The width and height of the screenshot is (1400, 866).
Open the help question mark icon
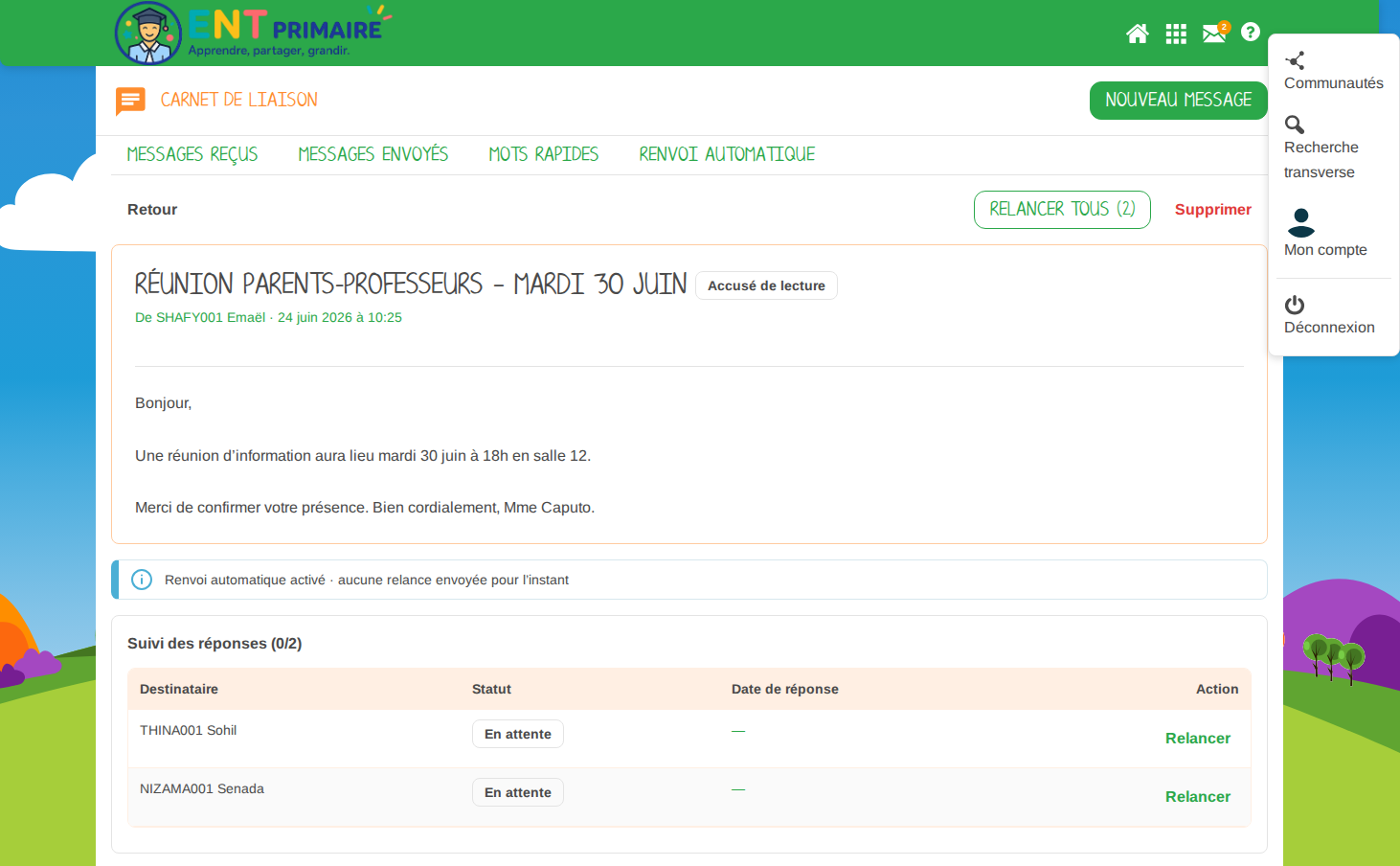[x=1251, y=33]
